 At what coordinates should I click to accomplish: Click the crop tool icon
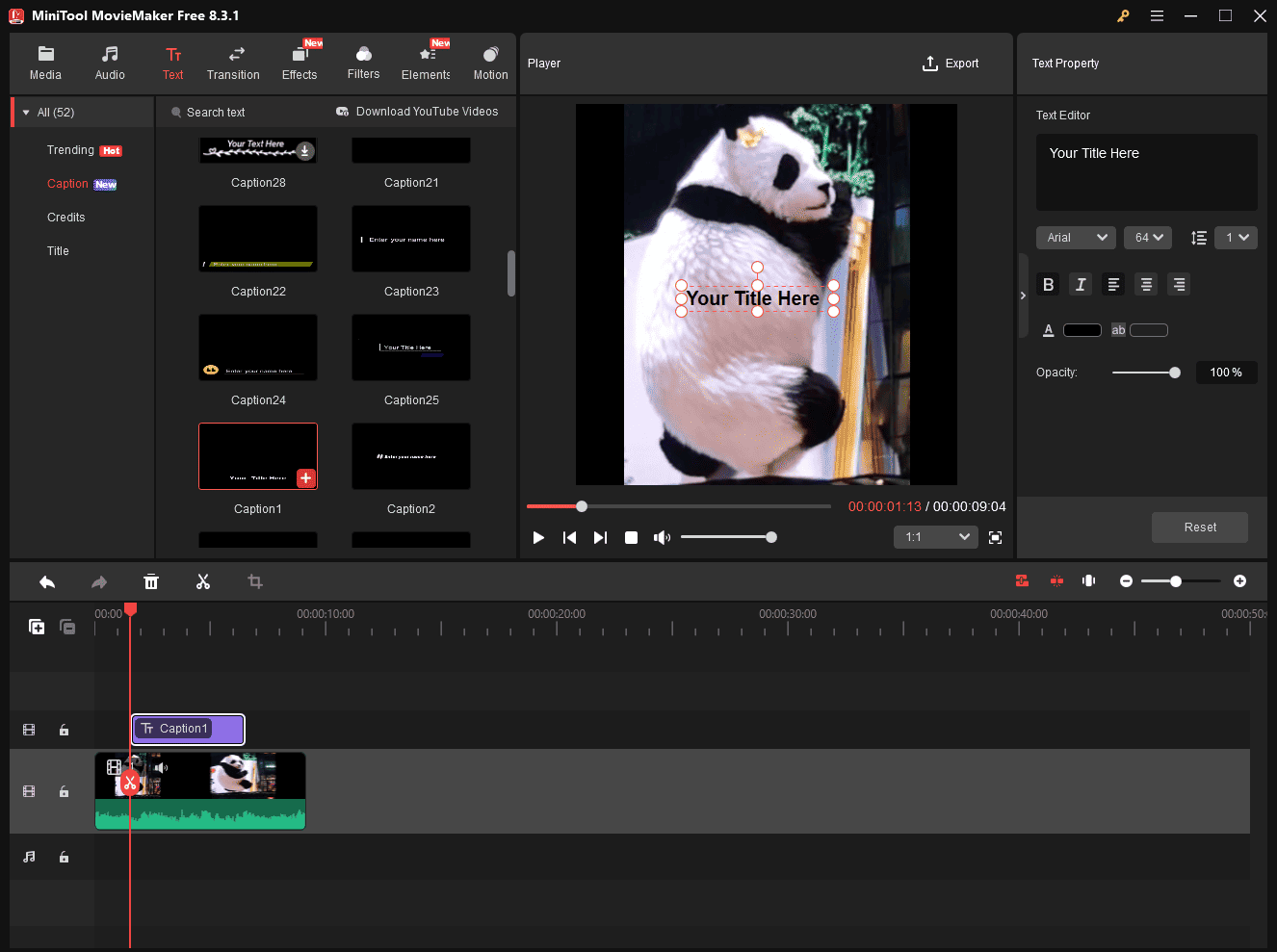tap(255, 581)
